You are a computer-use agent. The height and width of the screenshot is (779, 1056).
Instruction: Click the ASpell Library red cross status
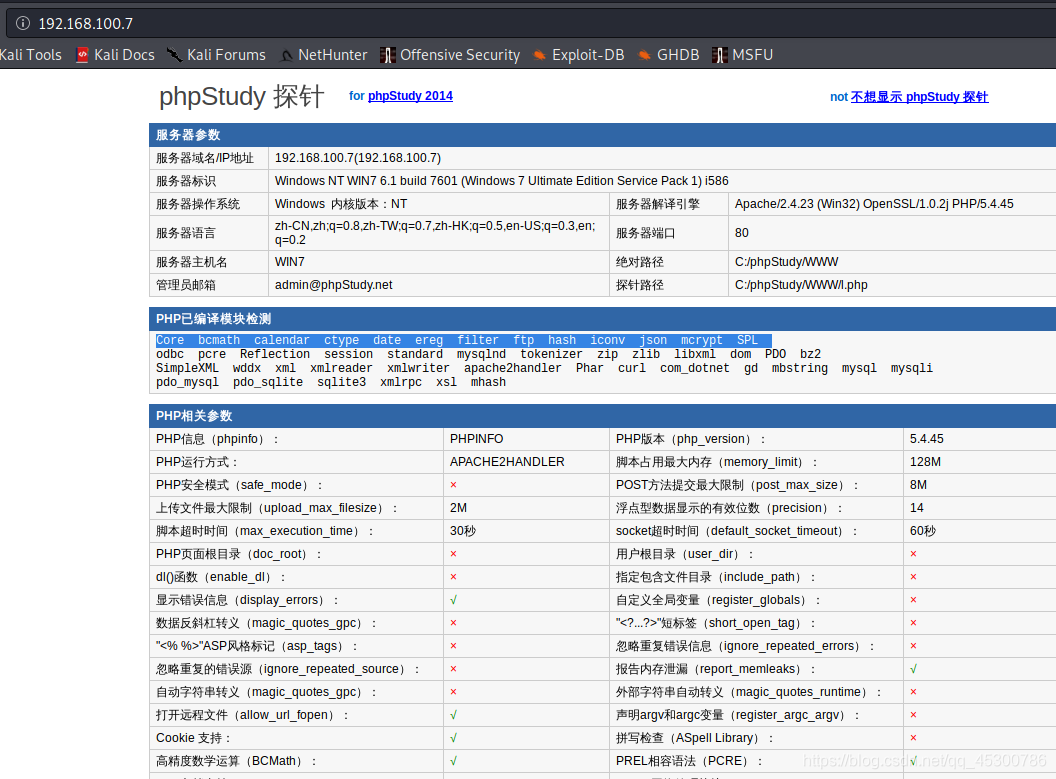point(913,738)
